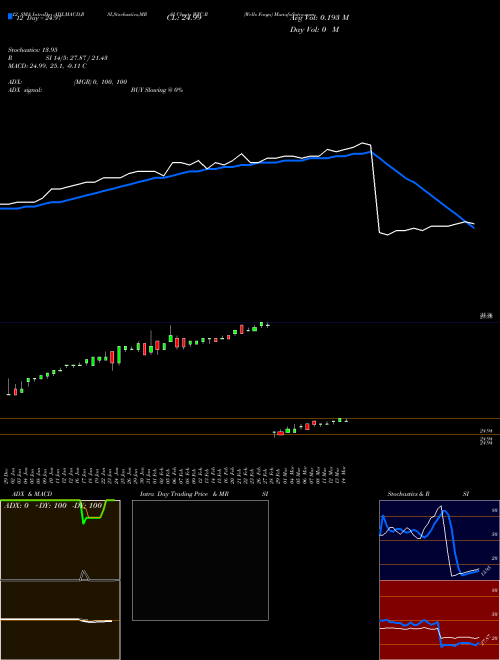Click the "SI 14/5: 27.87 / 21.48" reading
Viewport: 500px width, 660px height.
[77, 58]
